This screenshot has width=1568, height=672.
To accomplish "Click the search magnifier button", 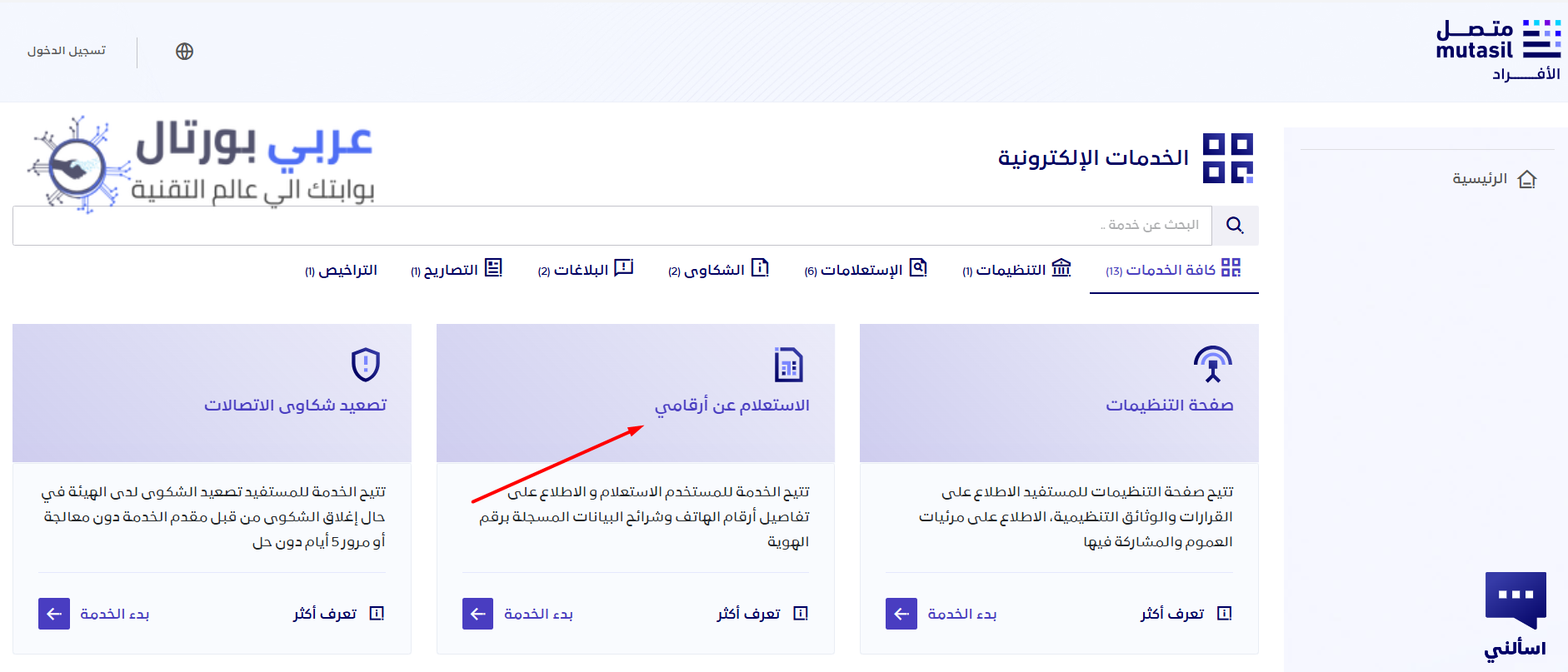I will click(1235, 226).
